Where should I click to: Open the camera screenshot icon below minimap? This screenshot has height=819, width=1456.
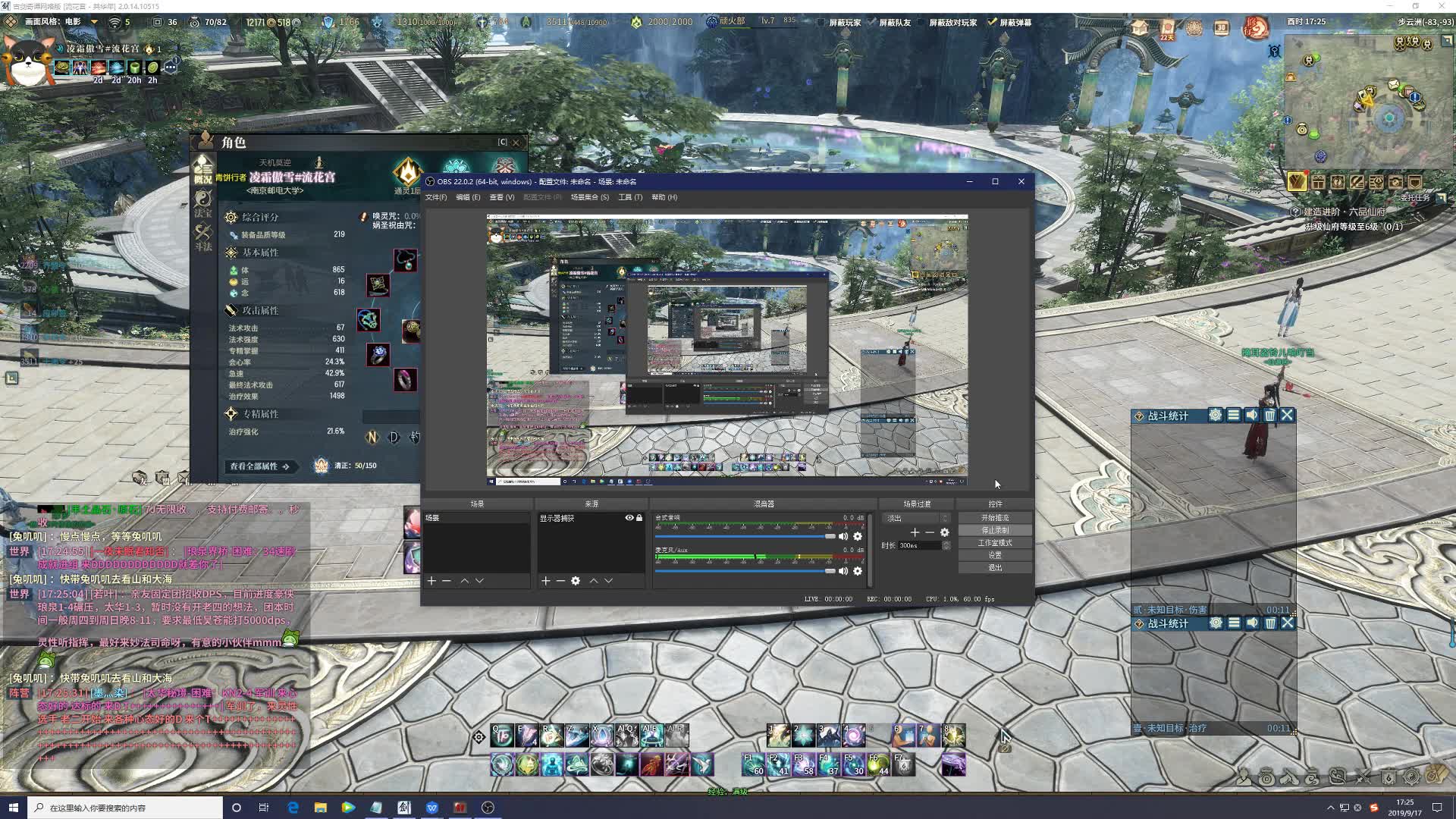click(1395, 182)
